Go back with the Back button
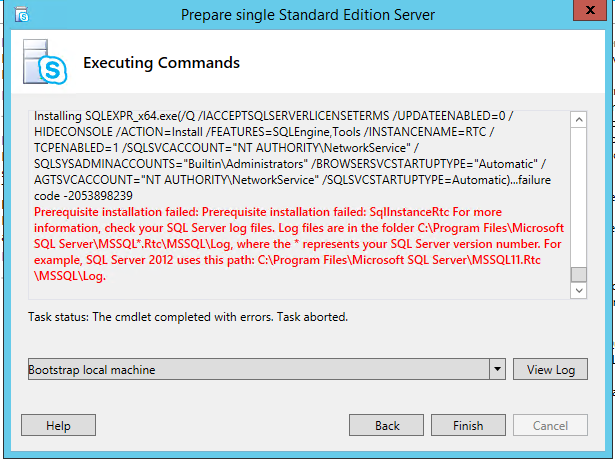 coord(386,425)
